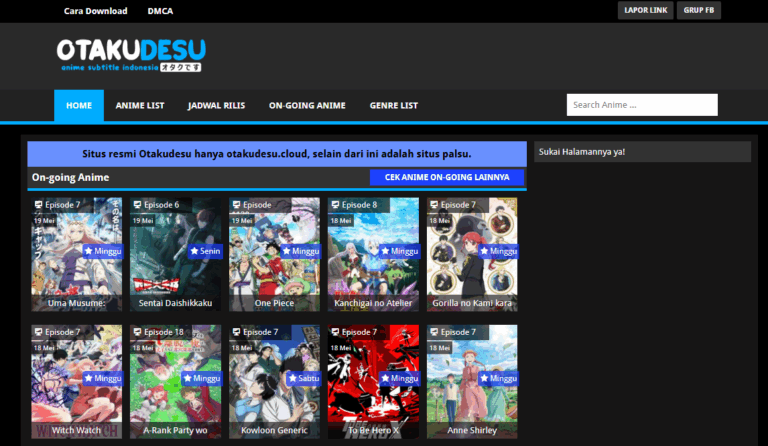The image size is (768, 446).
Task: Click the episode monitor icon on Kowloon Generic
Action: pos(236,332)
